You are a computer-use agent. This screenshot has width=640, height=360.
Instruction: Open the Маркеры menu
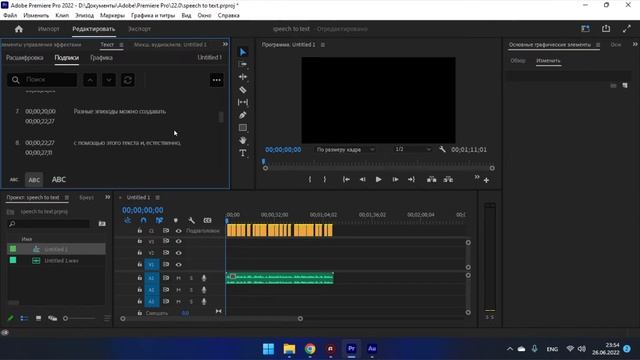(112, 16)
